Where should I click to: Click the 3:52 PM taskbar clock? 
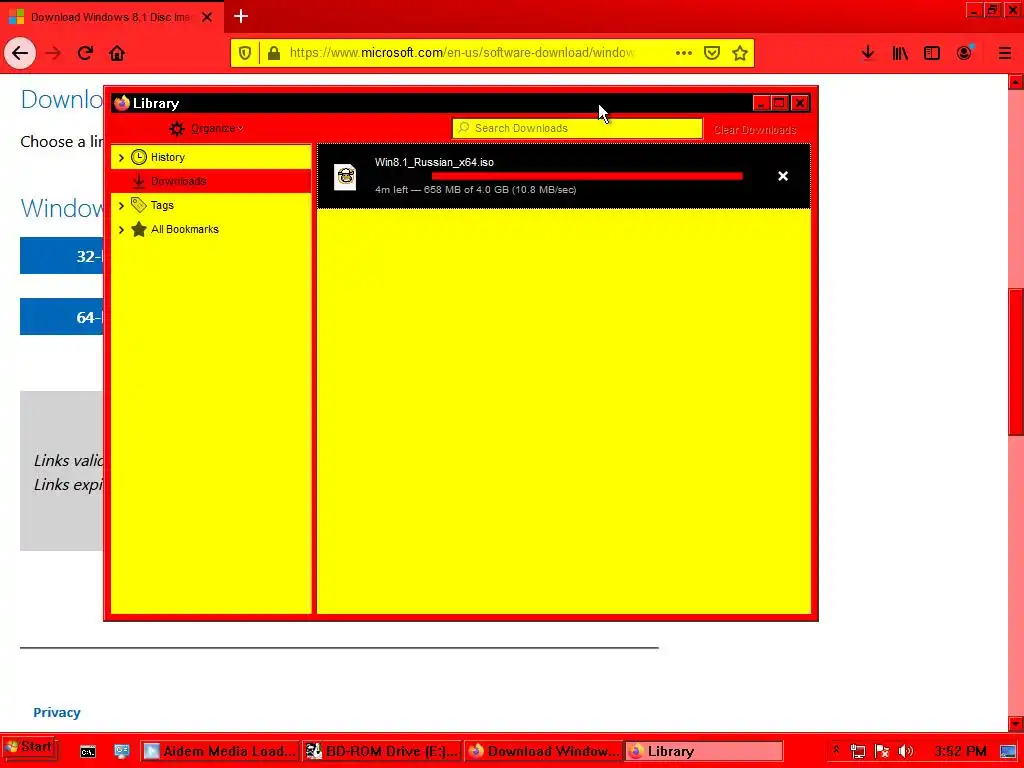click(960, 752)
